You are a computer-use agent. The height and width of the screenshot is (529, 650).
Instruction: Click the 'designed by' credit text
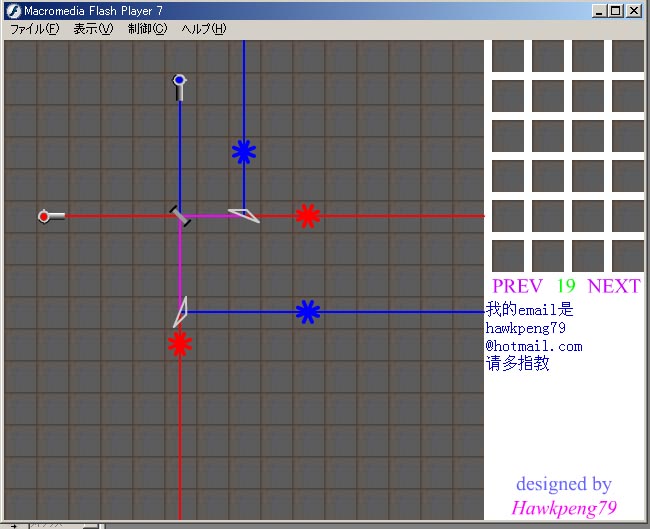coord(564,484)
